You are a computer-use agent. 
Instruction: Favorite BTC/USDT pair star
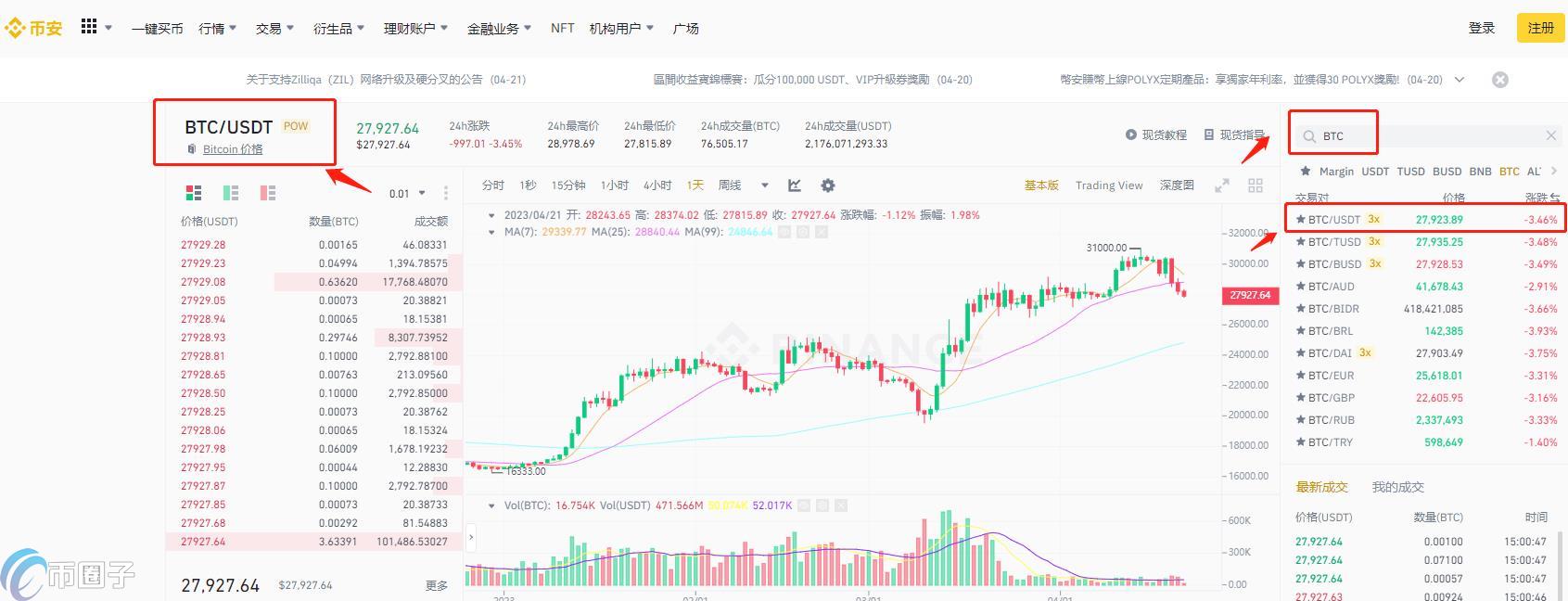1301,220
